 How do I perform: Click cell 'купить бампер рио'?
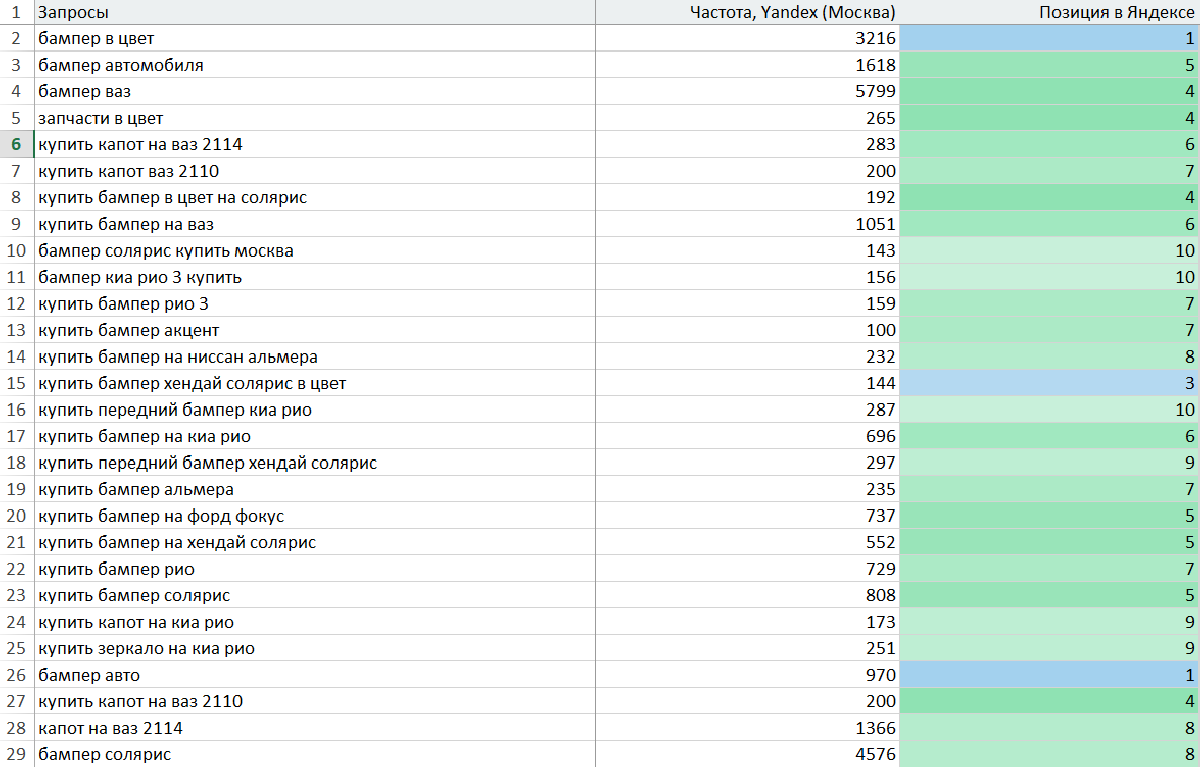(x=315, y=569)
